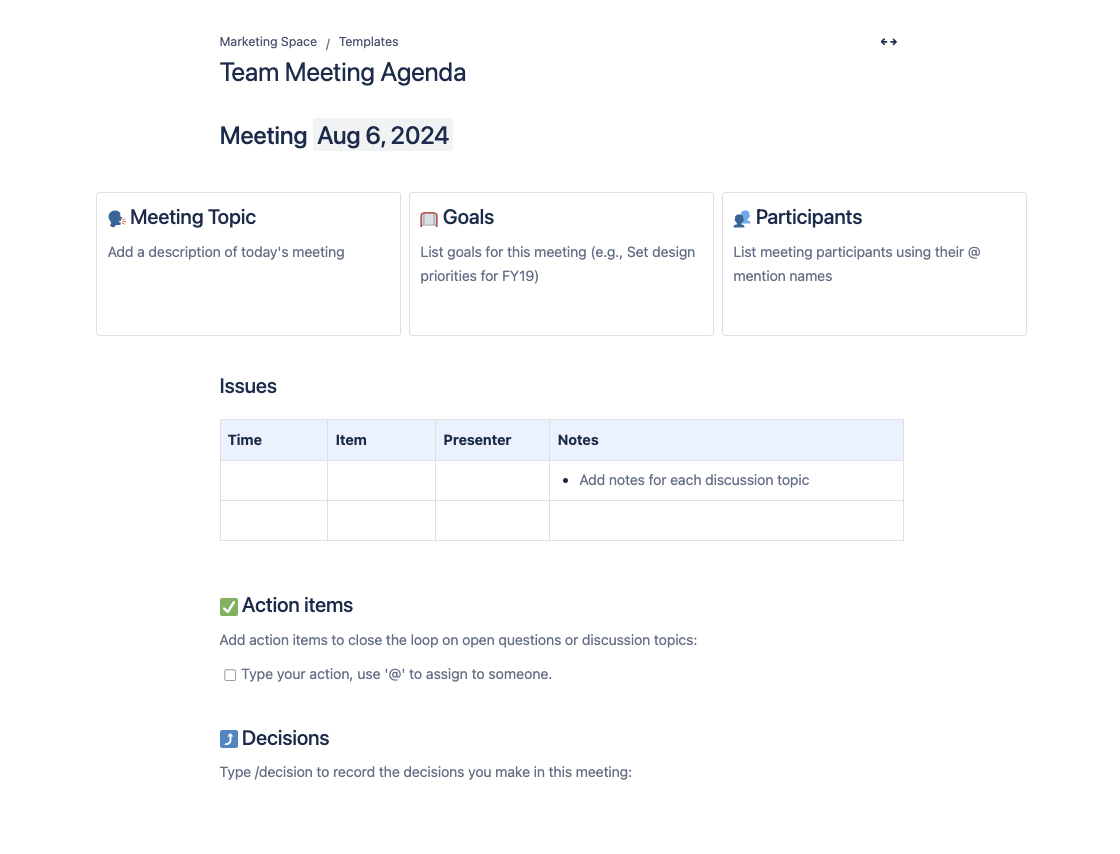Select the Aug 6, 2024 date chip
Screen dimensions: 1120x854
[x=382, y=135]
